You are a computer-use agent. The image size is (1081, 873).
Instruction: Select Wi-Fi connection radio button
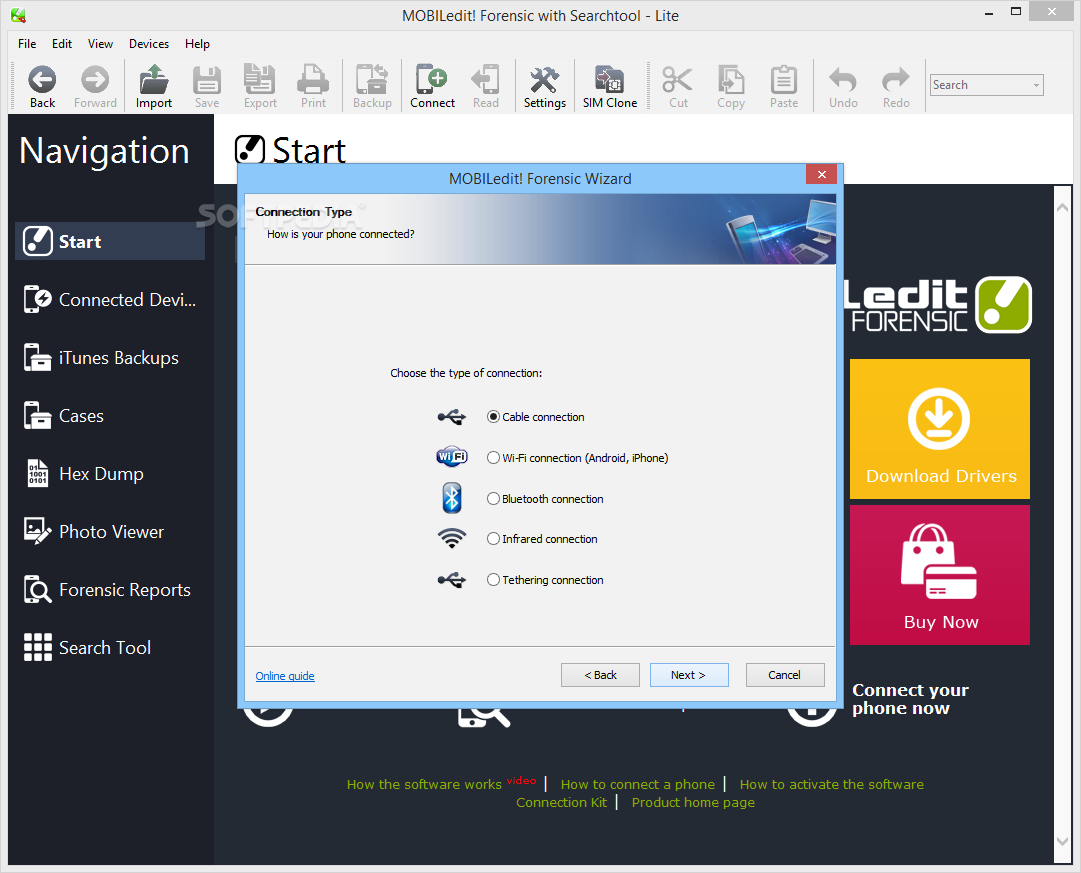pos(493,458)
